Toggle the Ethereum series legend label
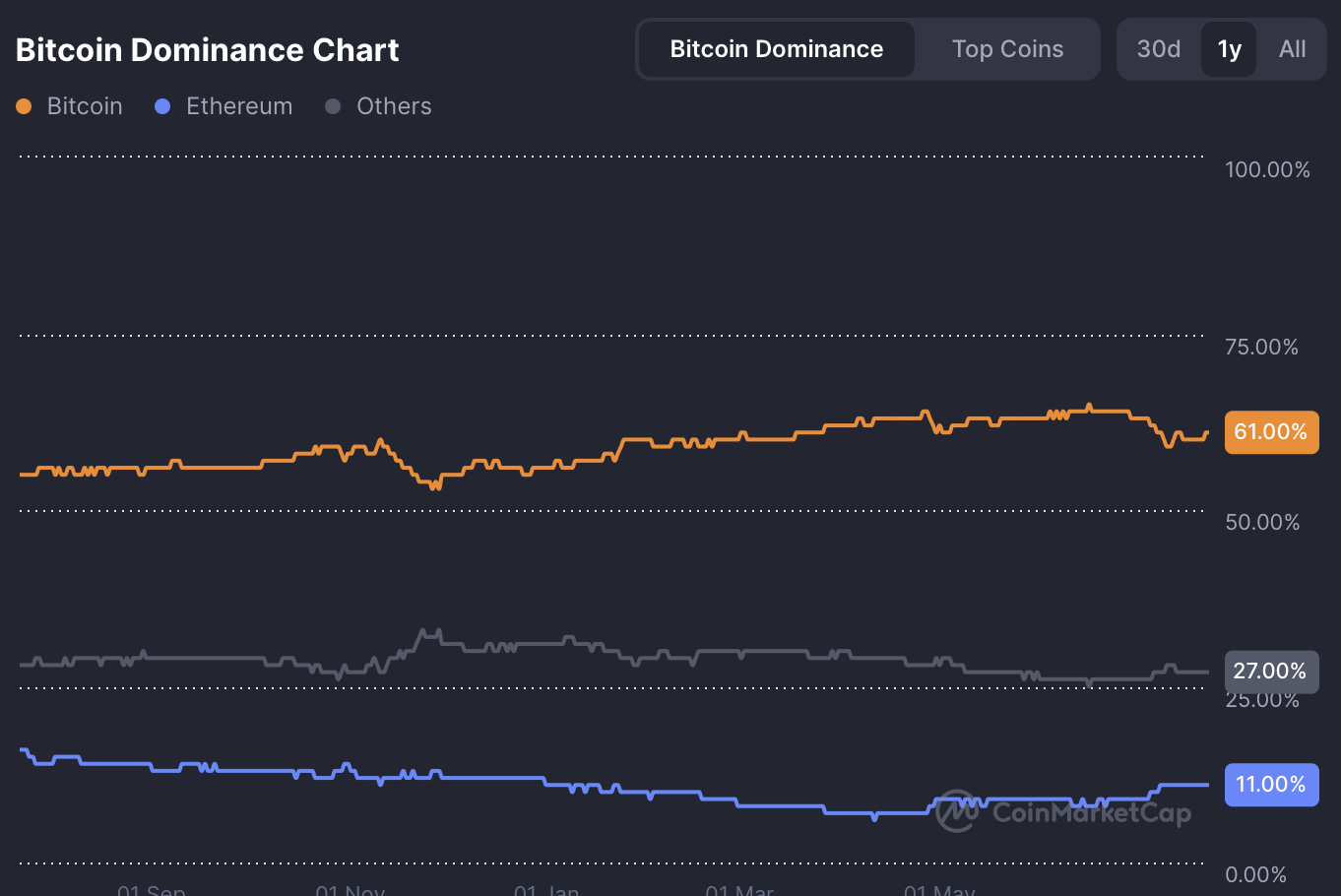 pyautogui.click(x=239, y=106)
